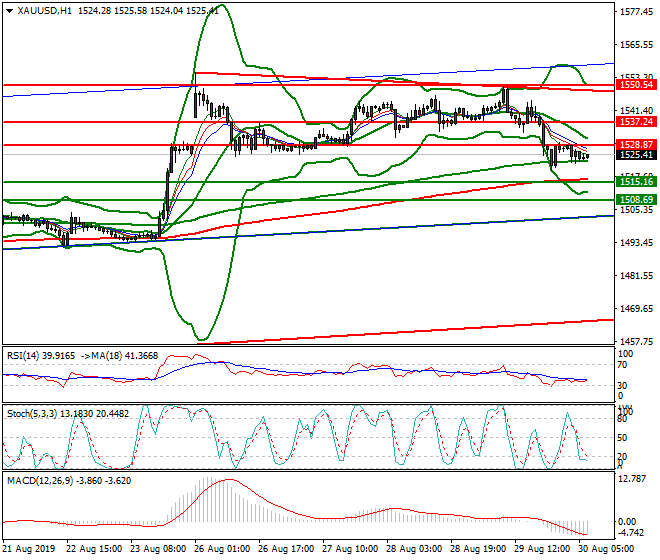Viewport: 660px width, 560px height.
Task: Select the 30 Aug 05:00 time axis label
Action: (x=607, y=549)
